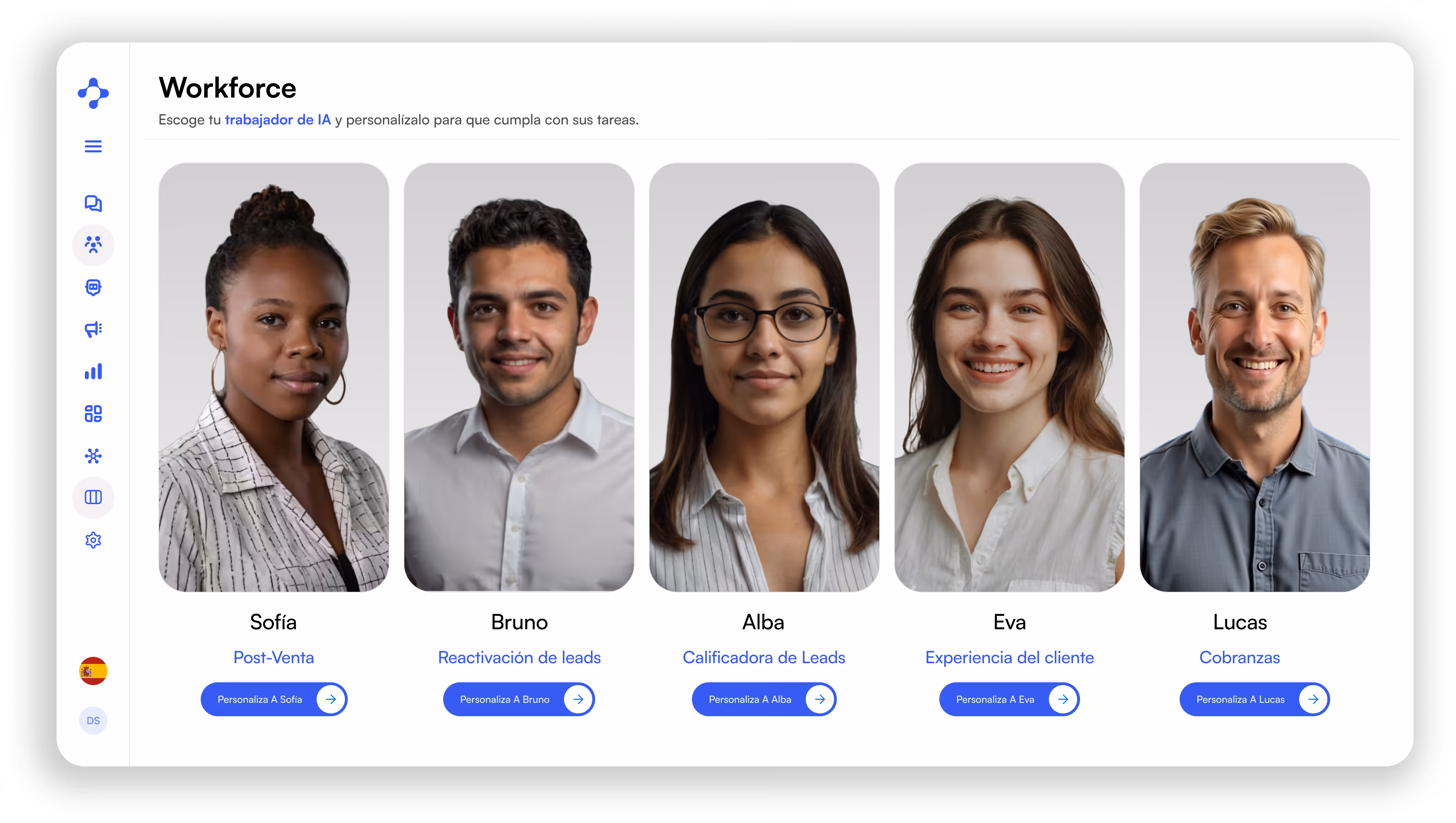Open the columns board icon
1456x823 pixels.
93,497
